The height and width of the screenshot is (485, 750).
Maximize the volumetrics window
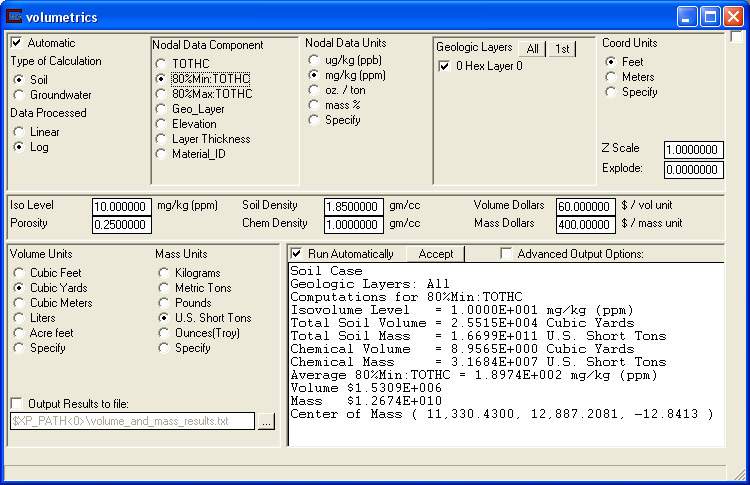point(710,17)
